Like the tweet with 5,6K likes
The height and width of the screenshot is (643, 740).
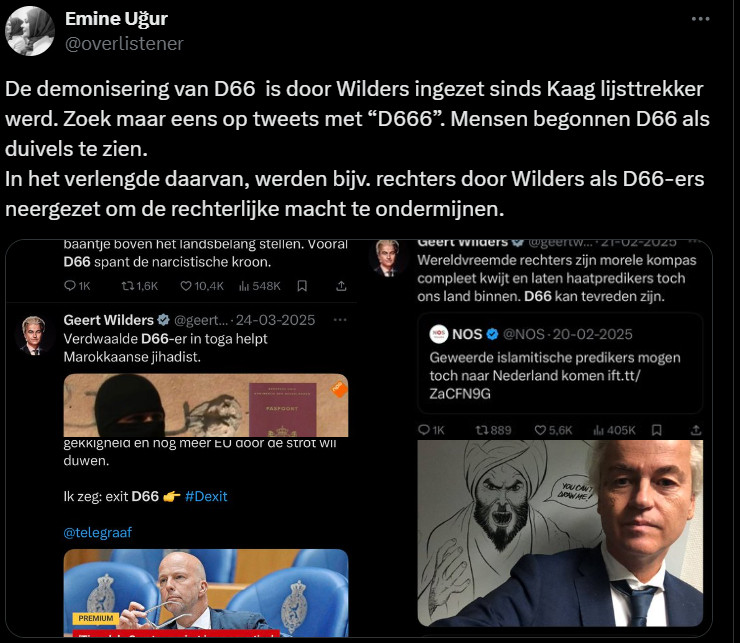coord(553,430)
